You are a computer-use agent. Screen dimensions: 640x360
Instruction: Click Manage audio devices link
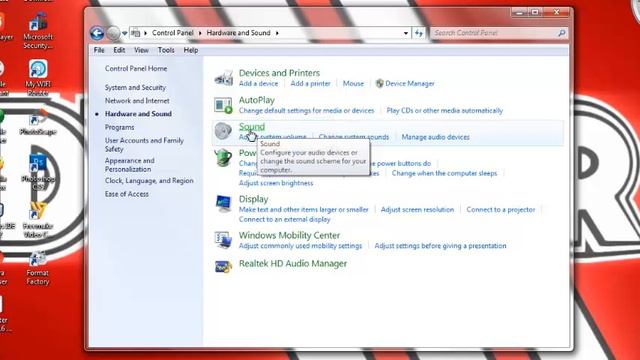pos(436,137)
